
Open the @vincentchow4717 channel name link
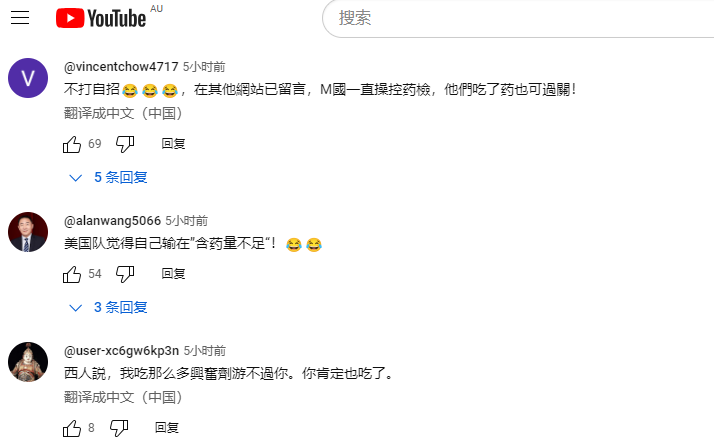click(x=121, y=67)
